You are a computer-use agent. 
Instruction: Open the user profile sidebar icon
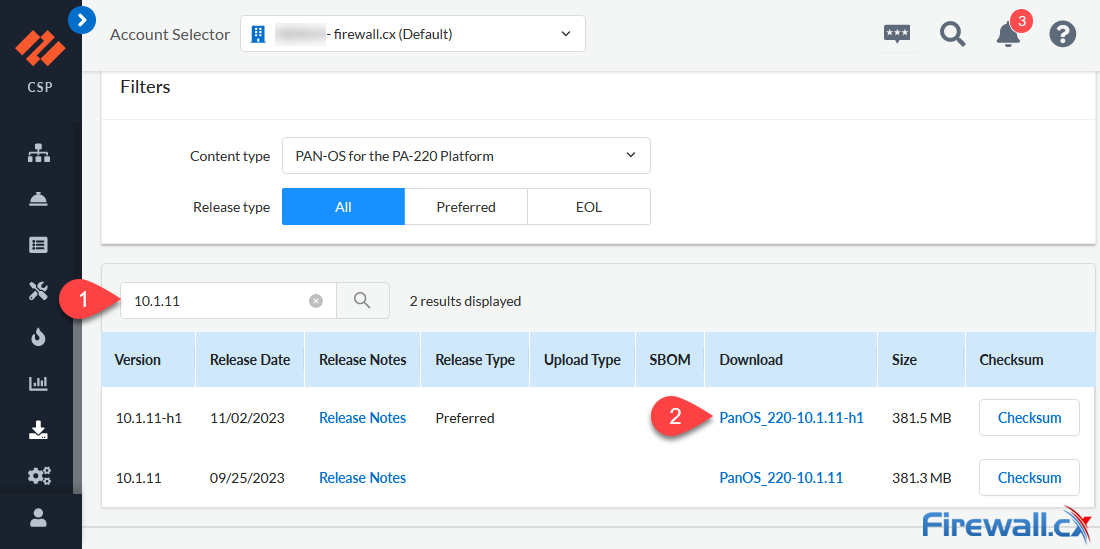(39, 518)
